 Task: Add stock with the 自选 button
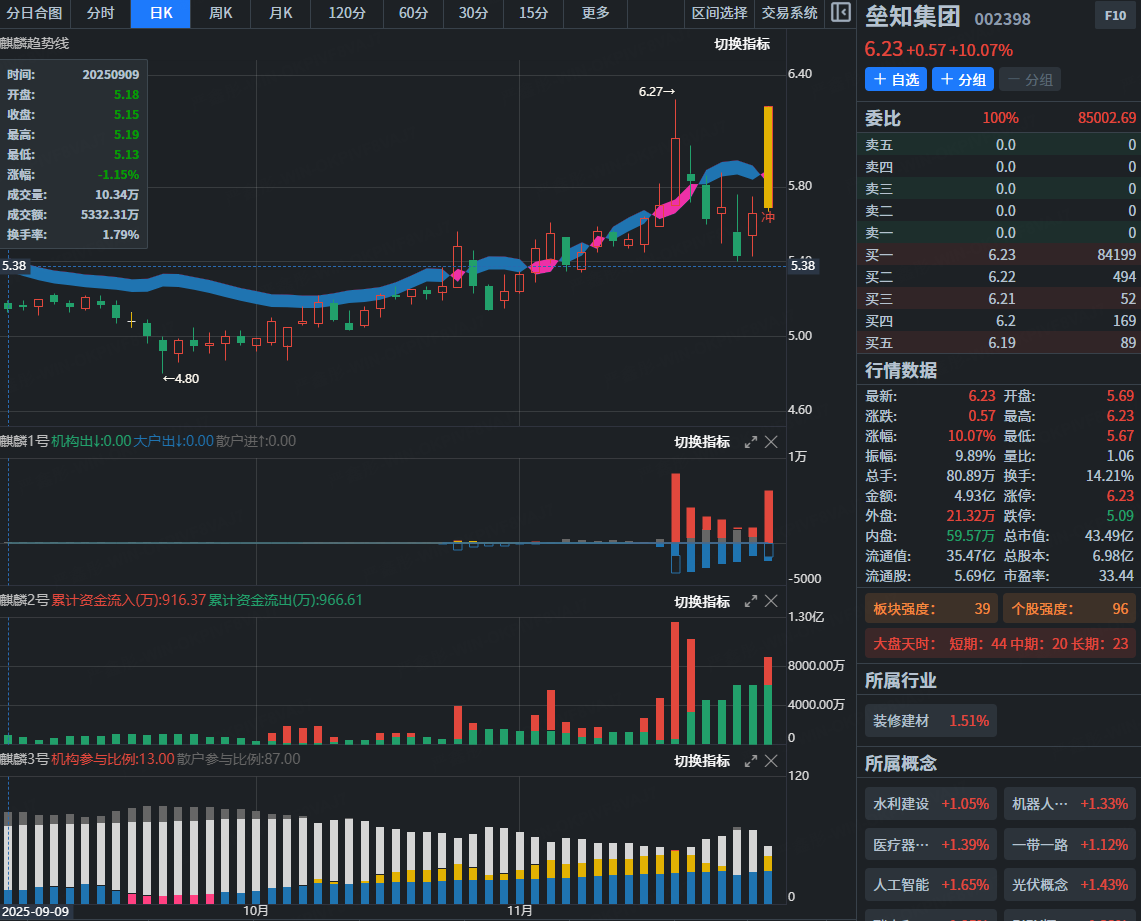(x=896, y=80)
